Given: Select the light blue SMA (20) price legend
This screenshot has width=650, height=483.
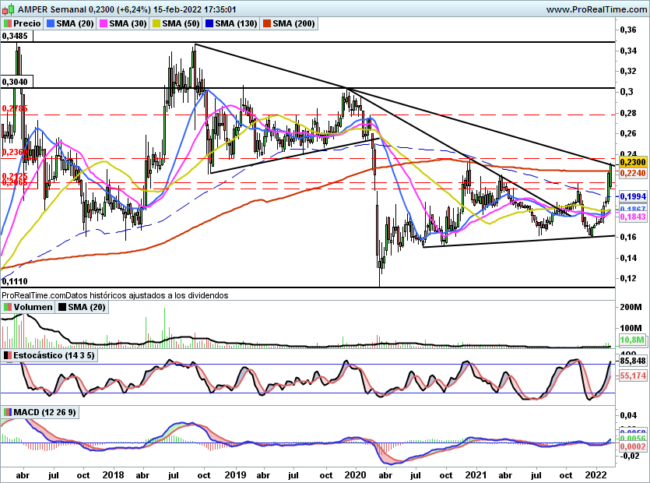Looking at the screenshot, I should click(x=70, y=24).
